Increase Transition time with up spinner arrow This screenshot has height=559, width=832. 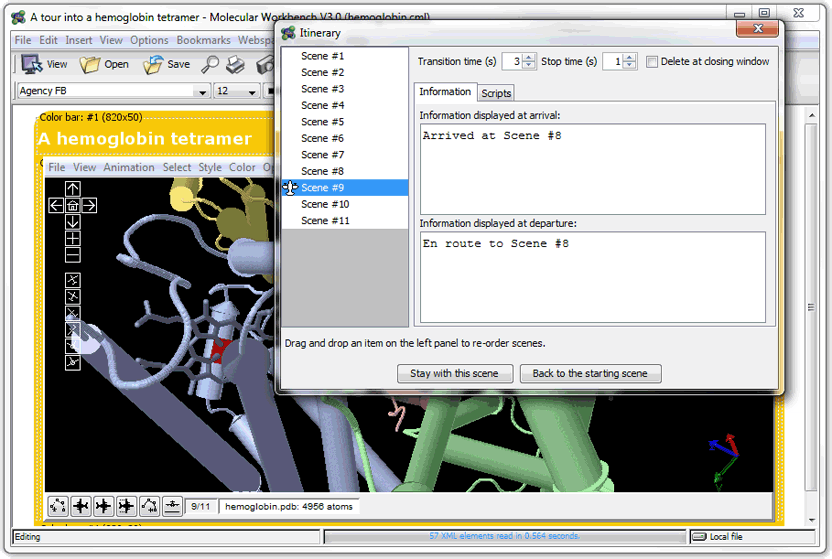point(528,58)
